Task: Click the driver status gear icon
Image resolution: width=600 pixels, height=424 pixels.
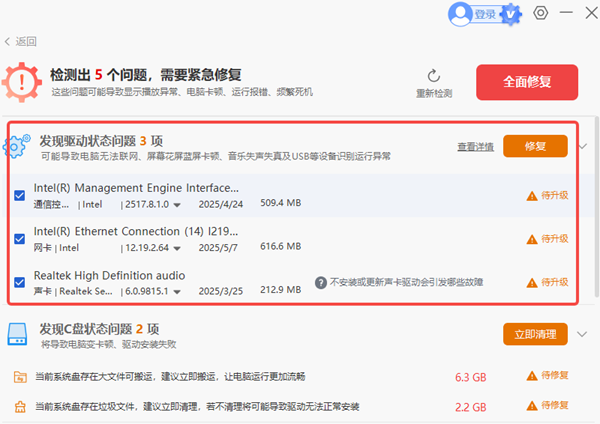Action: [x=17, y=146]
